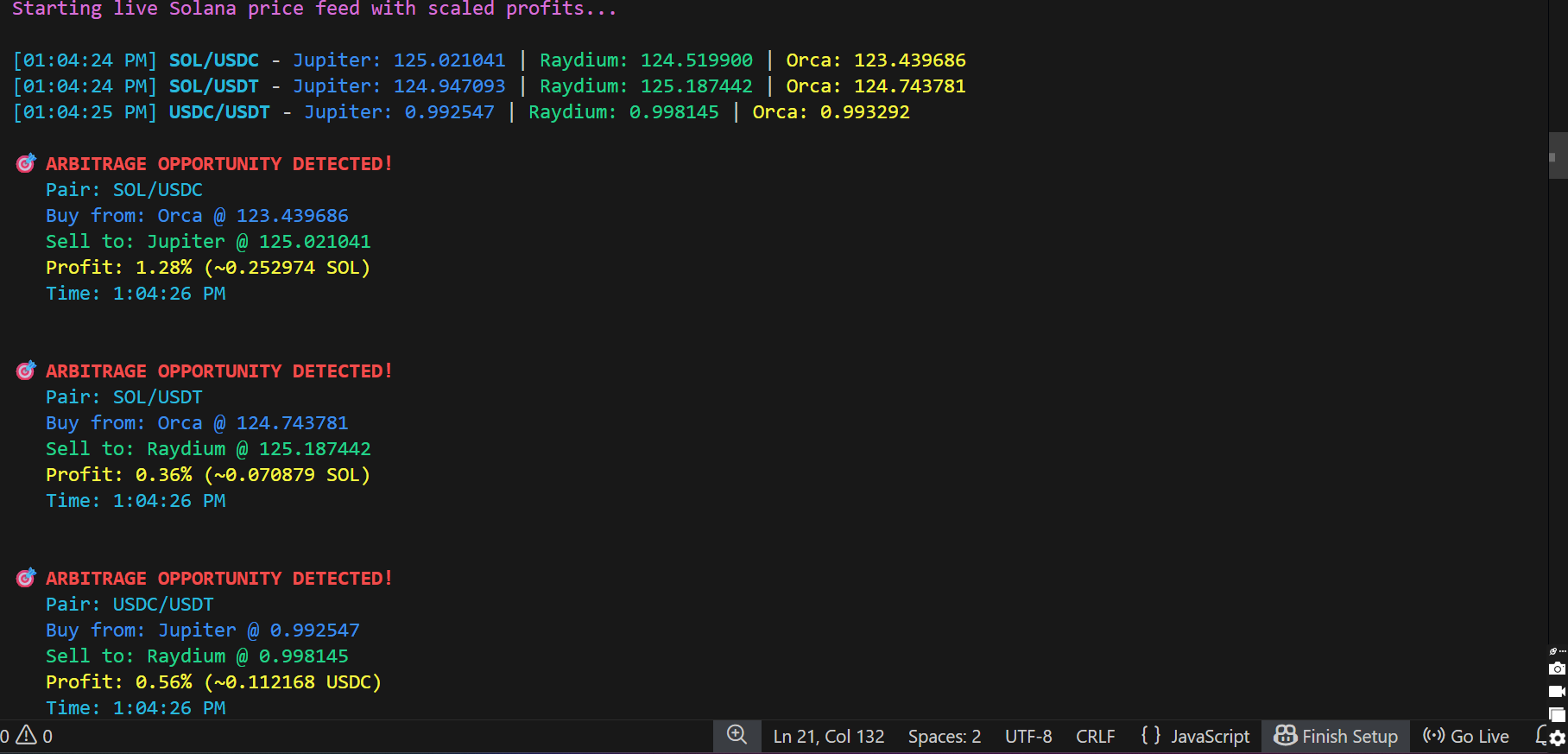Screen dimensions: 1568x754
Task: Click Raydium price 124.519900 in feed row
Action: pyautogui.click(x=697, y=60)
